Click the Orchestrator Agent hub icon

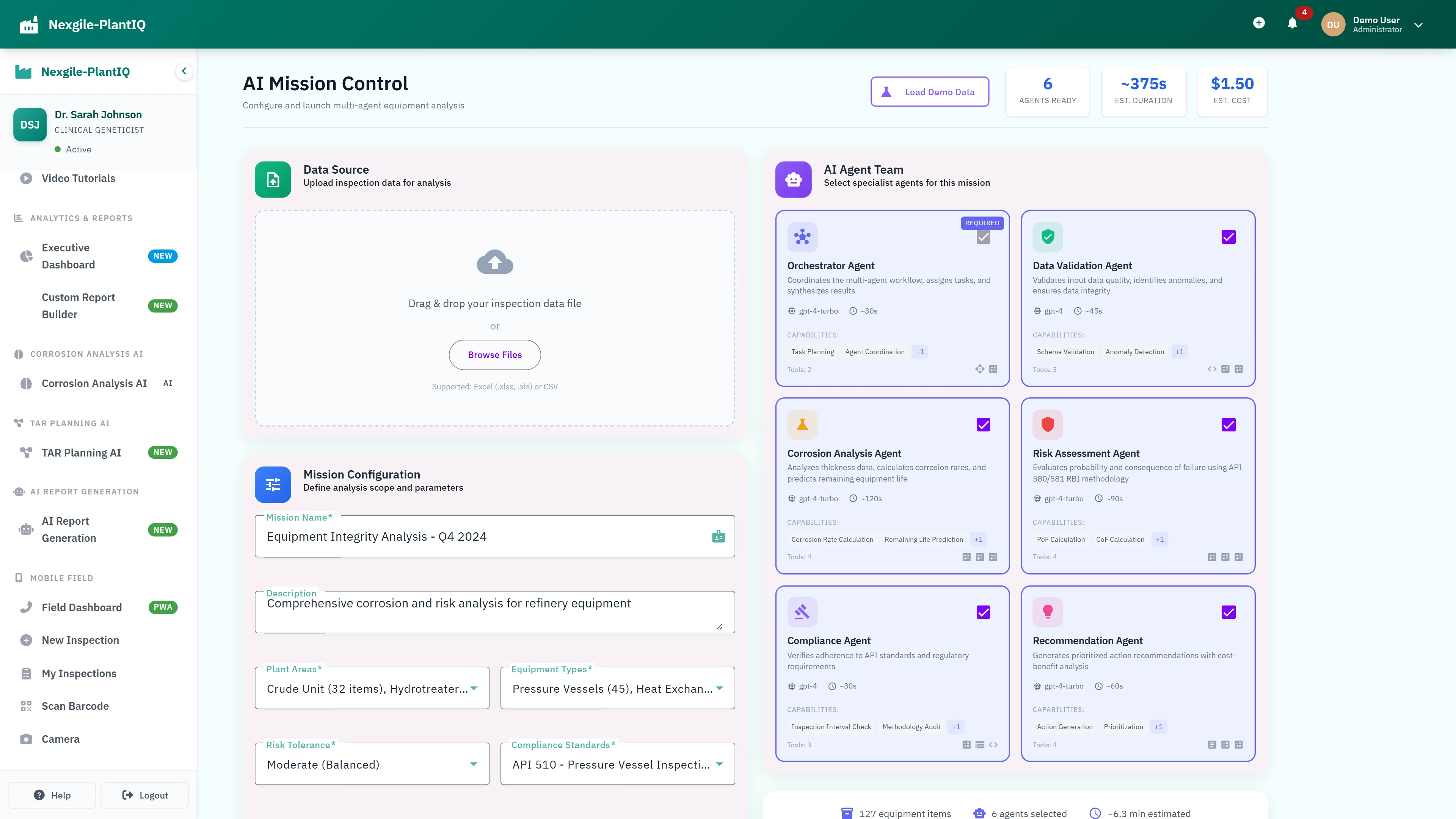[802, 237]
